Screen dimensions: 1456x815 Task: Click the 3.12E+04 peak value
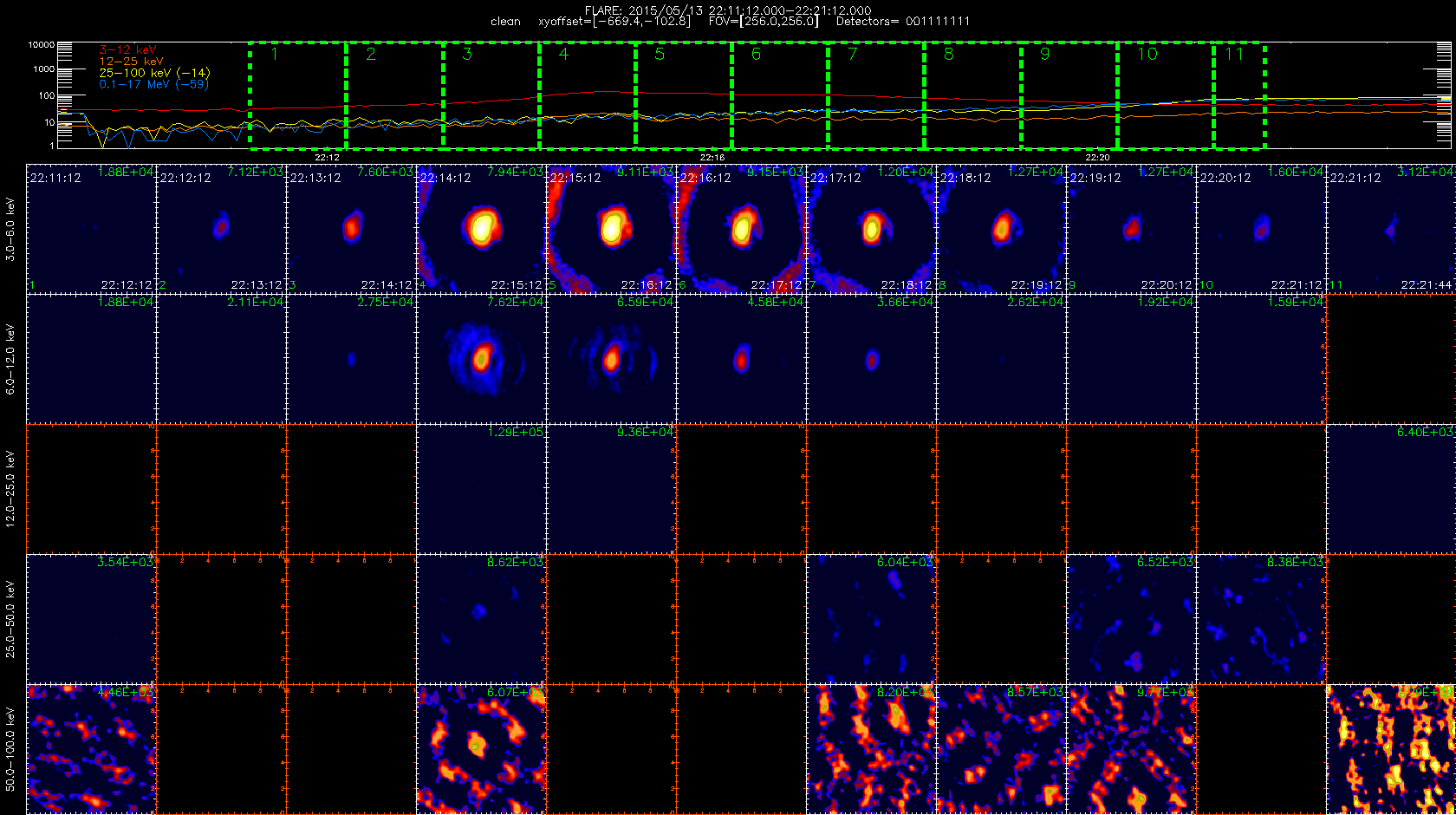tap(1426, 172)
